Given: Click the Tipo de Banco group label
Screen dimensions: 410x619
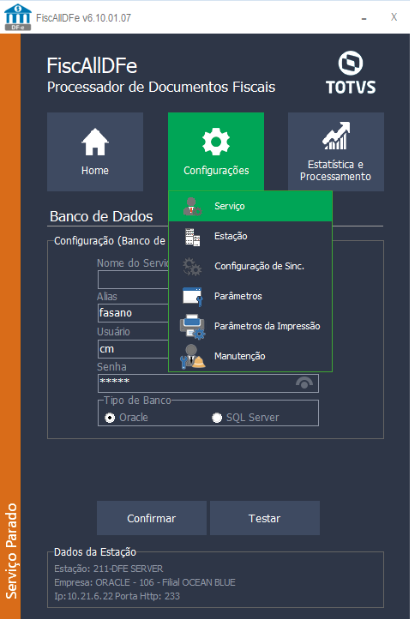Looking at the screenshot, I should click(138, 400).
